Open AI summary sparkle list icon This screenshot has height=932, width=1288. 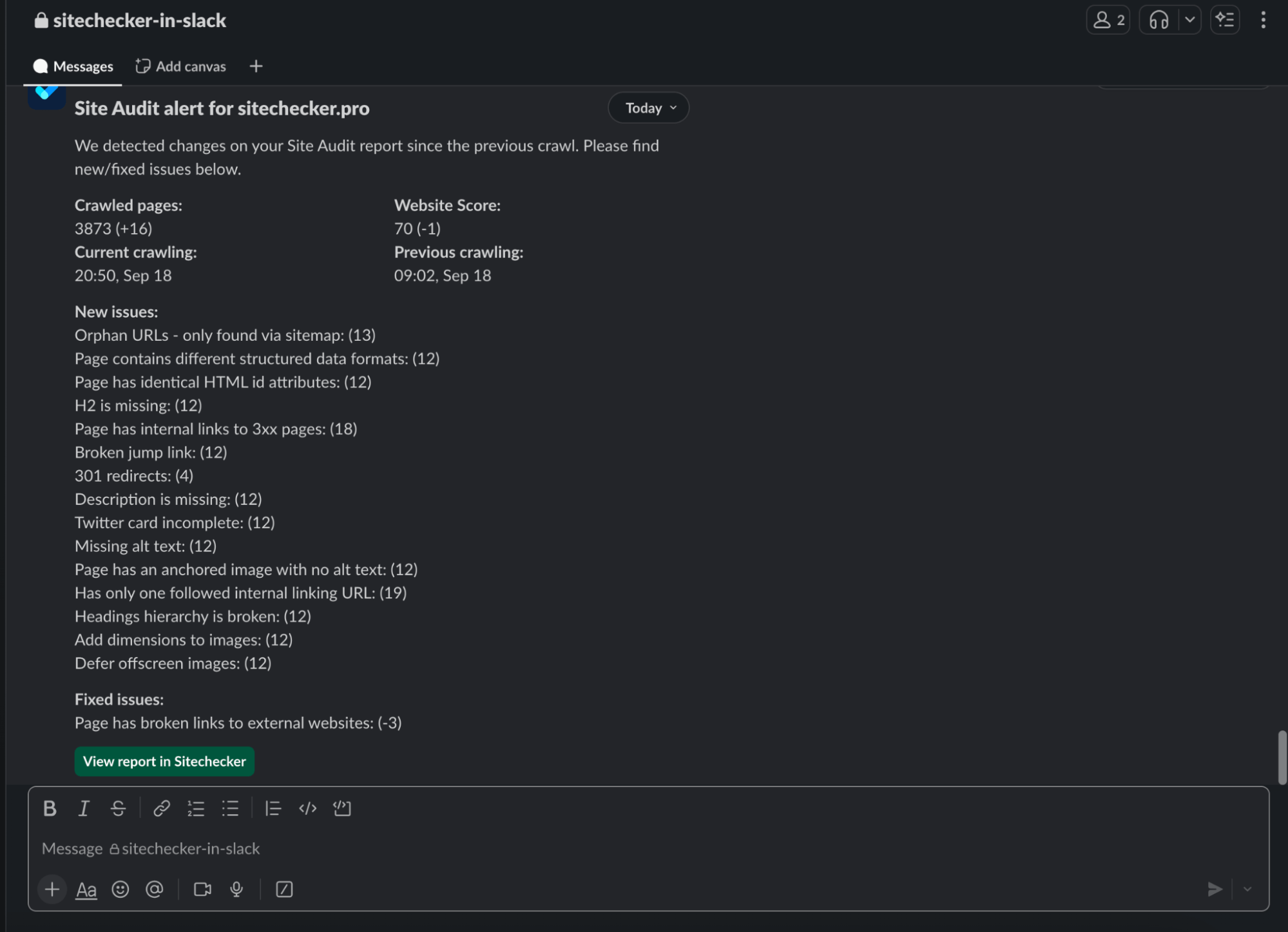pos(1225,20)
